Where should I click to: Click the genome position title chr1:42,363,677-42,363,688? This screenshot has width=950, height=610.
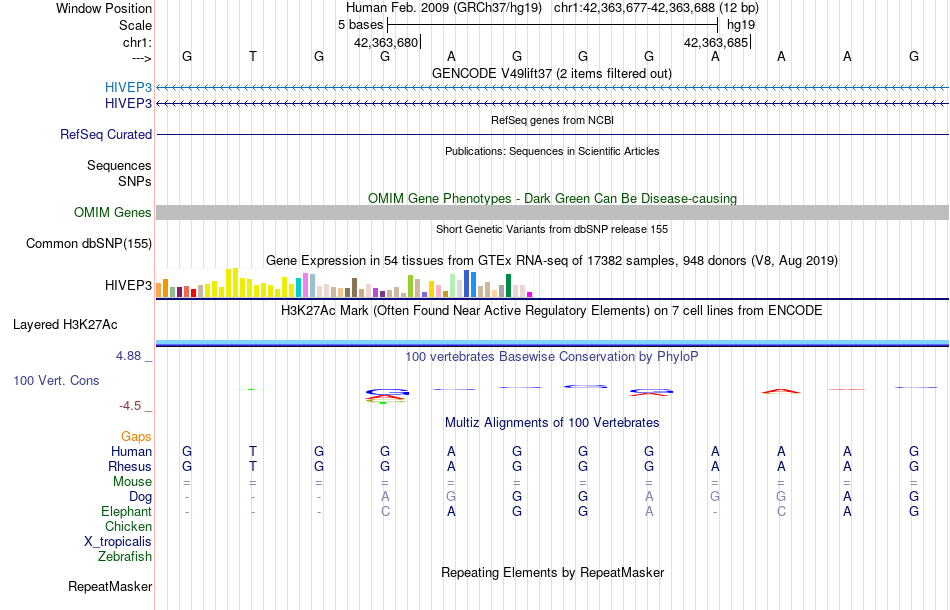[x=634, y=8]
